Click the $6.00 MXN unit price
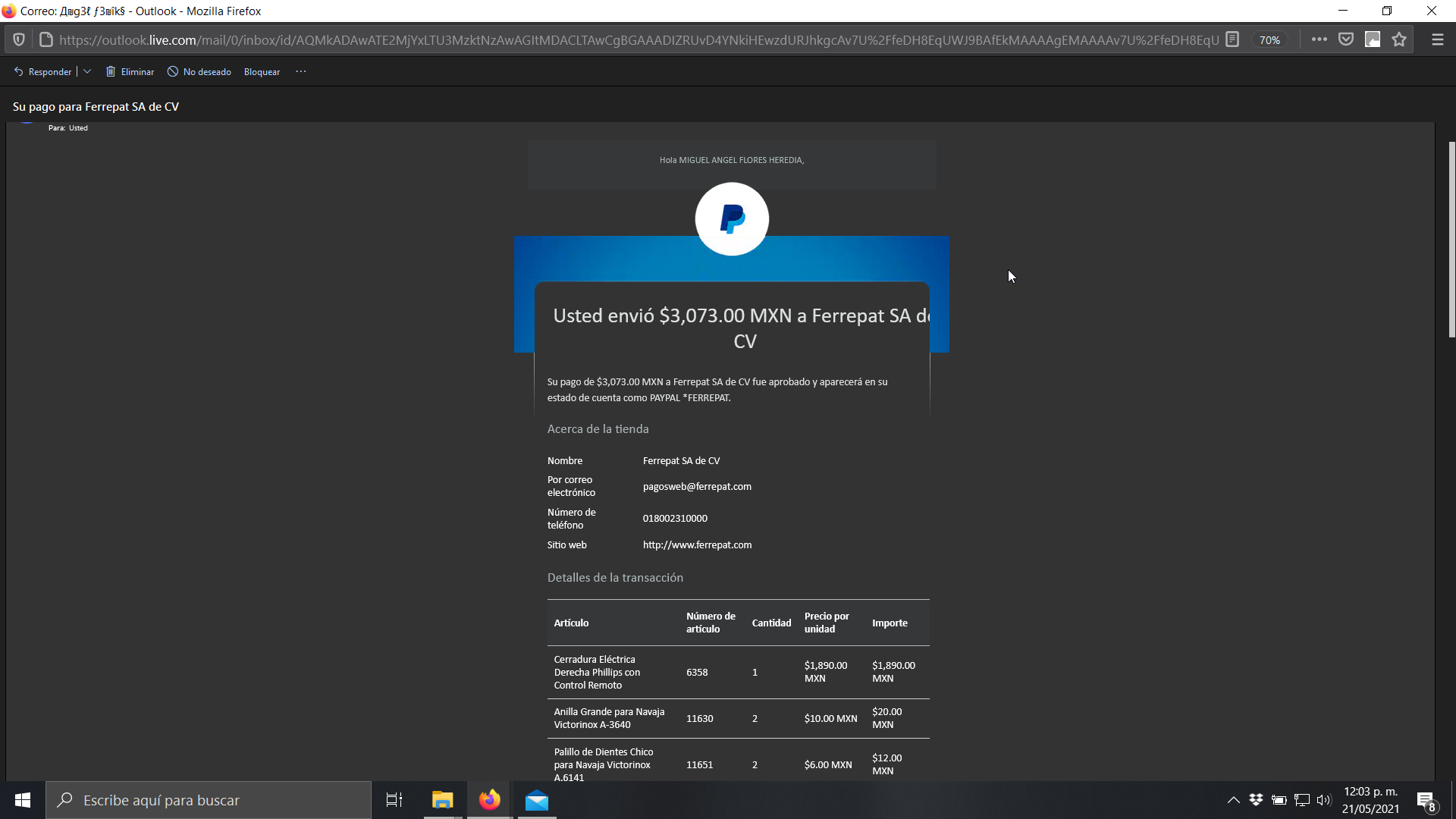This screenshot has height=819, width=1456. 828,765
